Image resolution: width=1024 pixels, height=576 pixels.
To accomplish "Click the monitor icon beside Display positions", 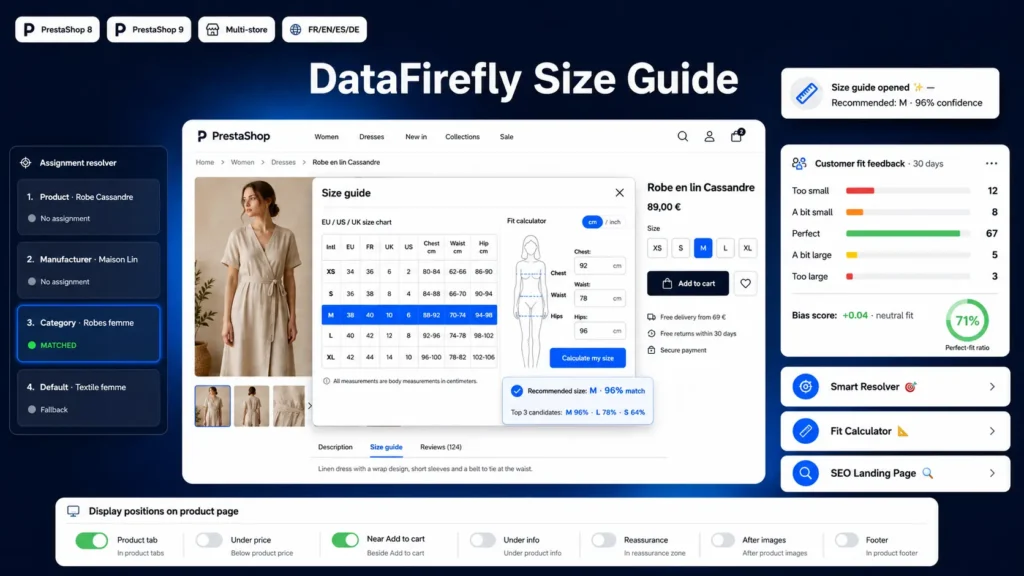I will (73, 511).
